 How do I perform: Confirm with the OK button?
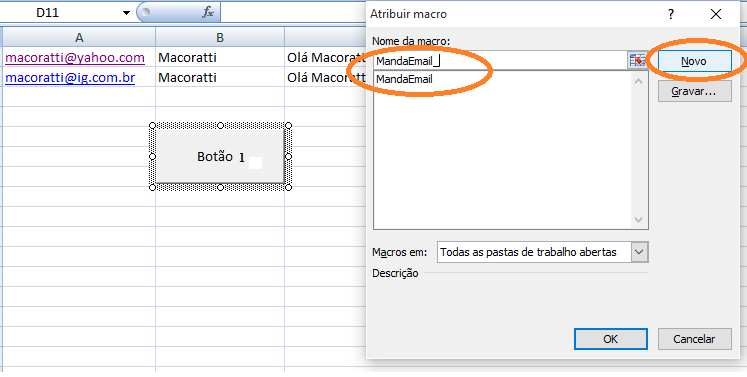pos(610,339)
